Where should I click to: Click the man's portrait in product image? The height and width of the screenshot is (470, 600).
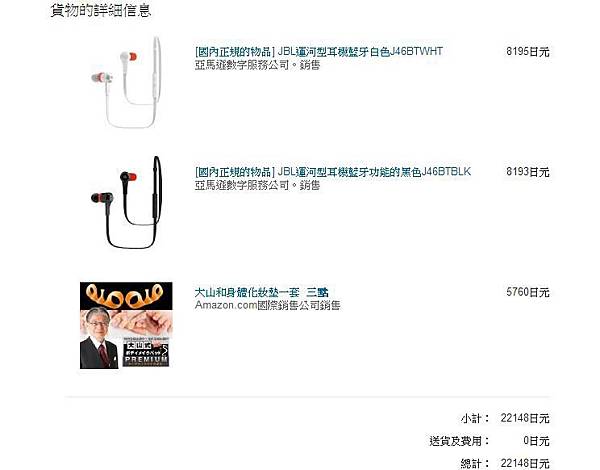point(99,338)
